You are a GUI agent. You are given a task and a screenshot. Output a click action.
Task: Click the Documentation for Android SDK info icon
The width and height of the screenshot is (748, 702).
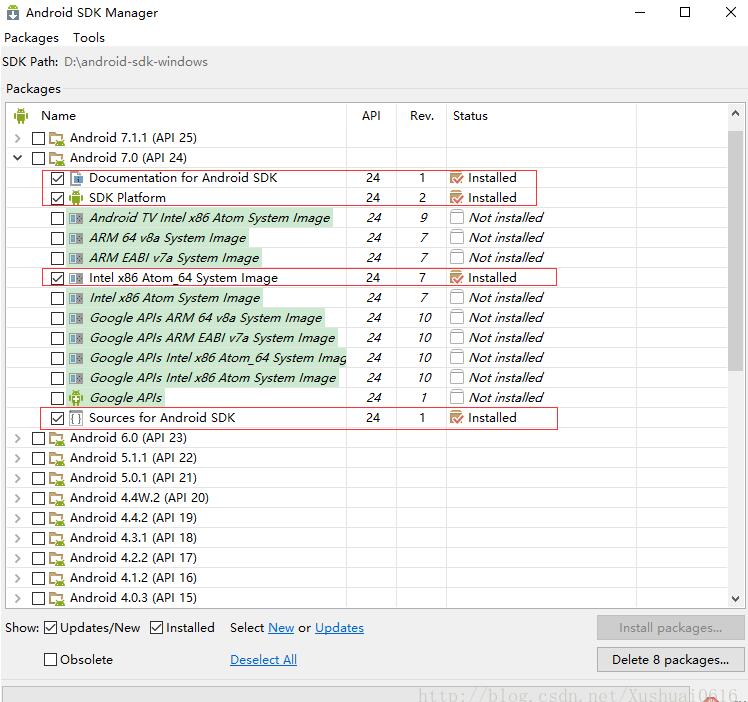76,178
